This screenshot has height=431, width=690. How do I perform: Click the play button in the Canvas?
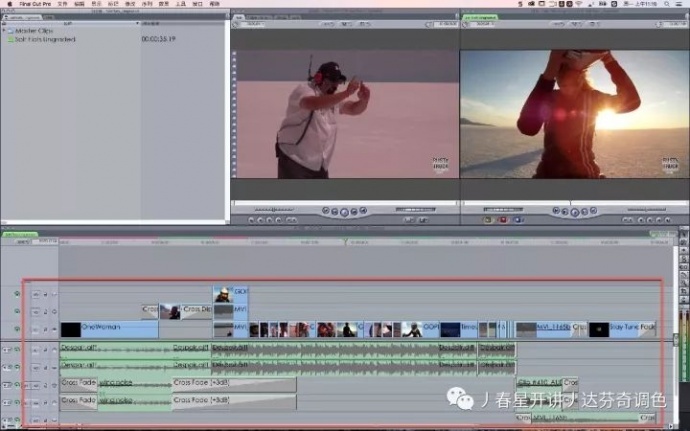point(571,212)
